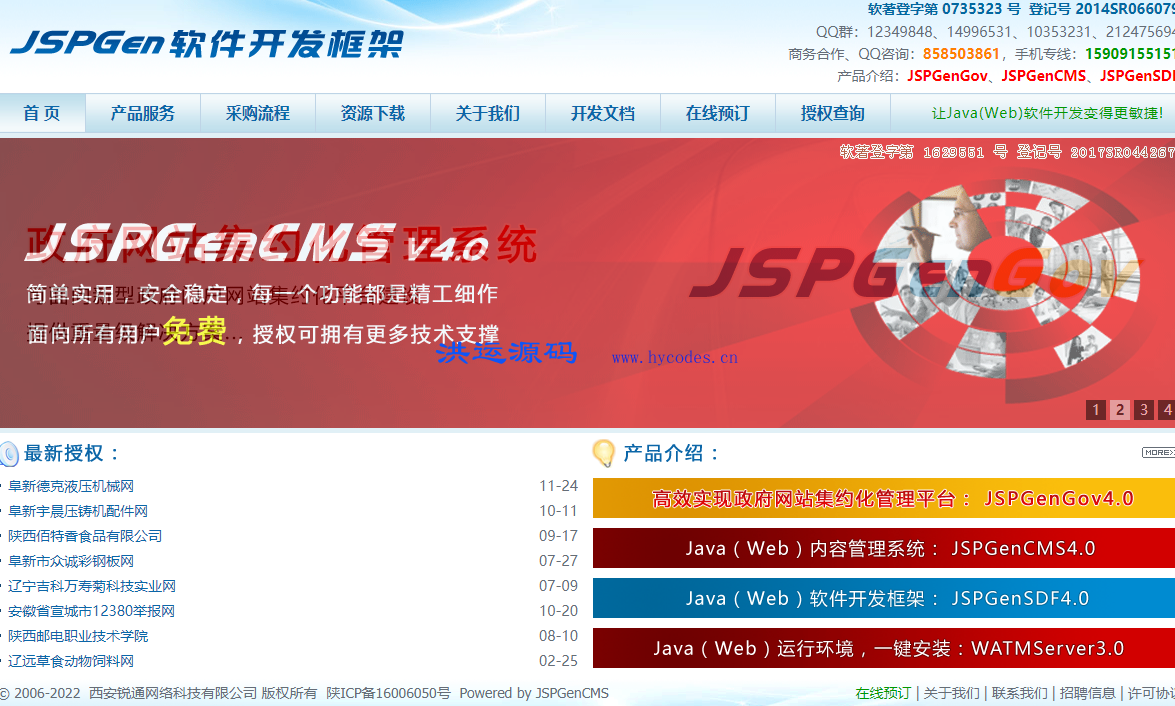Click the MORE button beside 产品介绍
1175x706 pixels.
coord(1159,452)
